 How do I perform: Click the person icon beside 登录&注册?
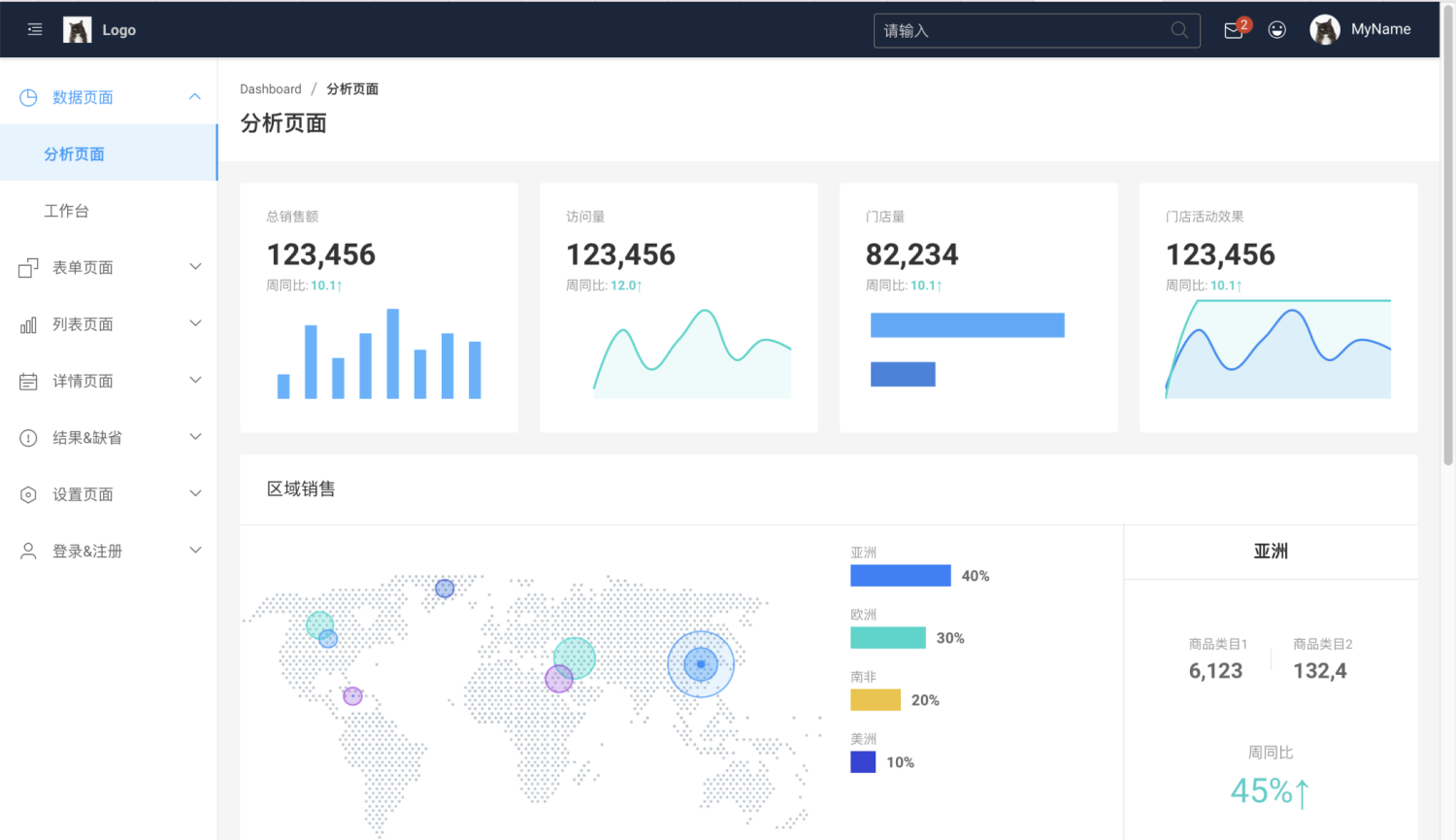click(x=28, y=550)
